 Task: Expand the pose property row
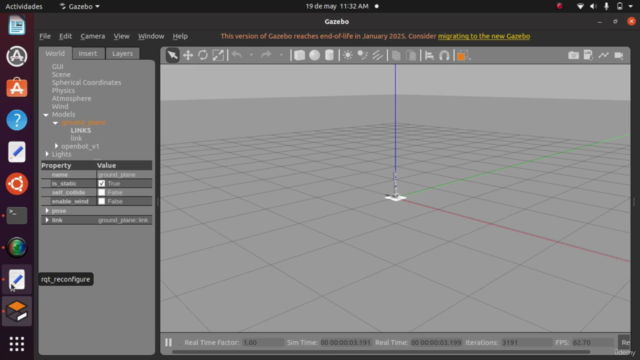47,211
